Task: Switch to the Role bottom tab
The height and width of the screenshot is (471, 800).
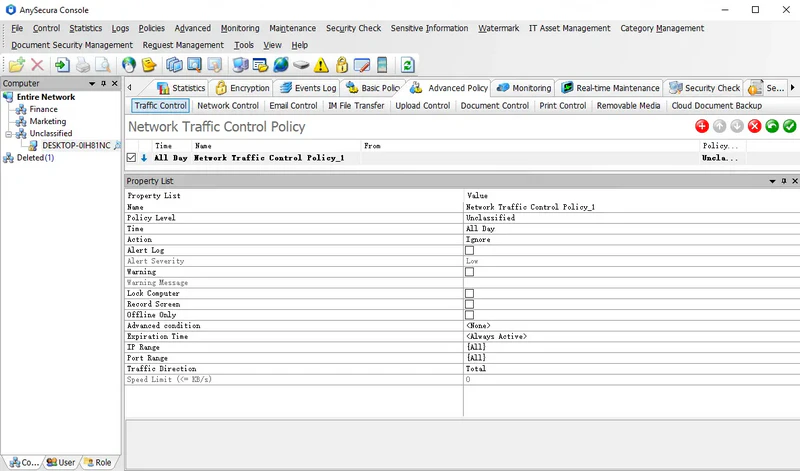Action: coord(97,462)
